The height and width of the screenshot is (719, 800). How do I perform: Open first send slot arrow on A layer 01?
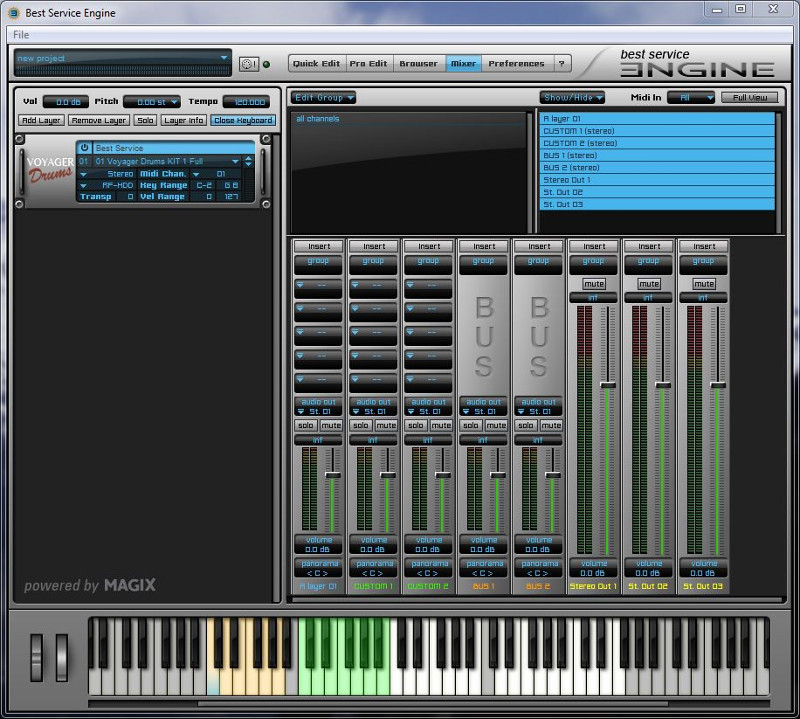[300, 284]
